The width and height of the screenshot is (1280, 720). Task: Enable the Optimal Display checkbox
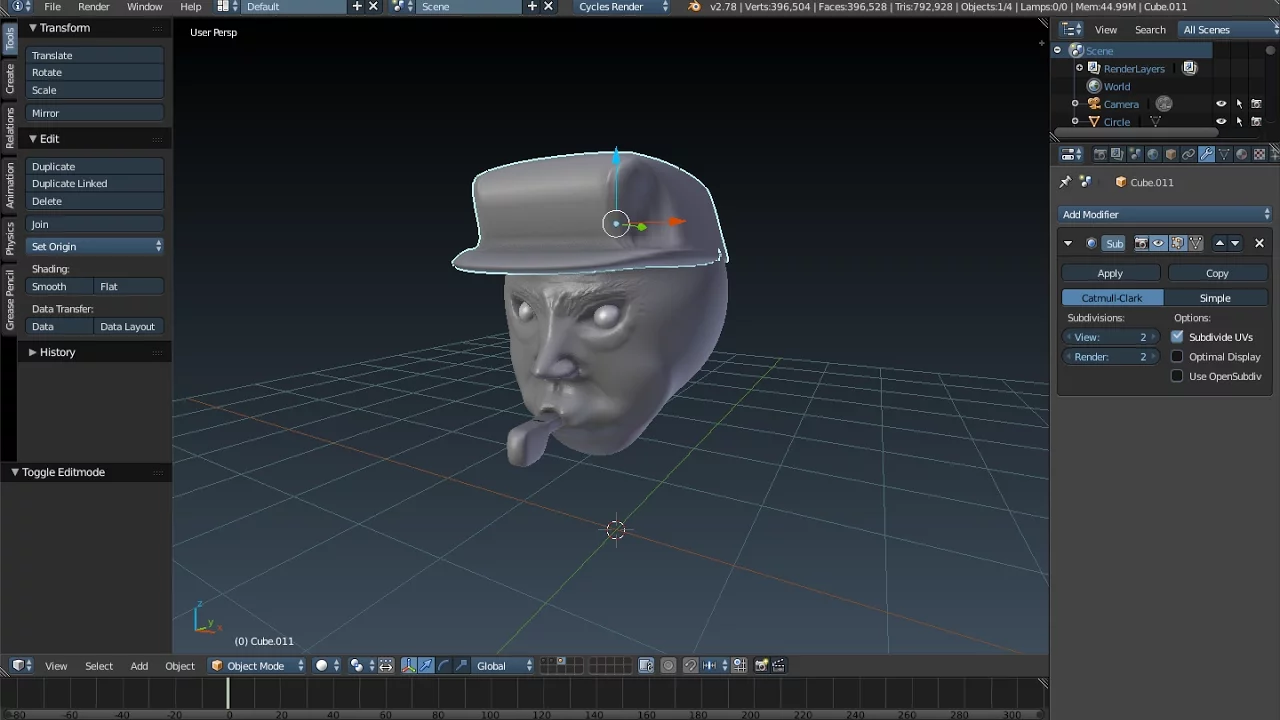point(1177,357)
